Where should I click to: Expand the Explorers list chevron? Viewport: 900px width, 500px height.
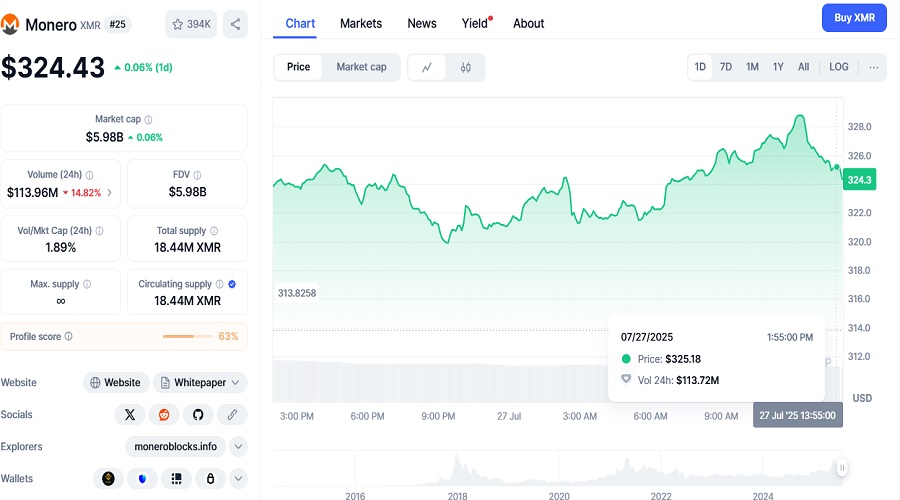[x=238, y=447]
